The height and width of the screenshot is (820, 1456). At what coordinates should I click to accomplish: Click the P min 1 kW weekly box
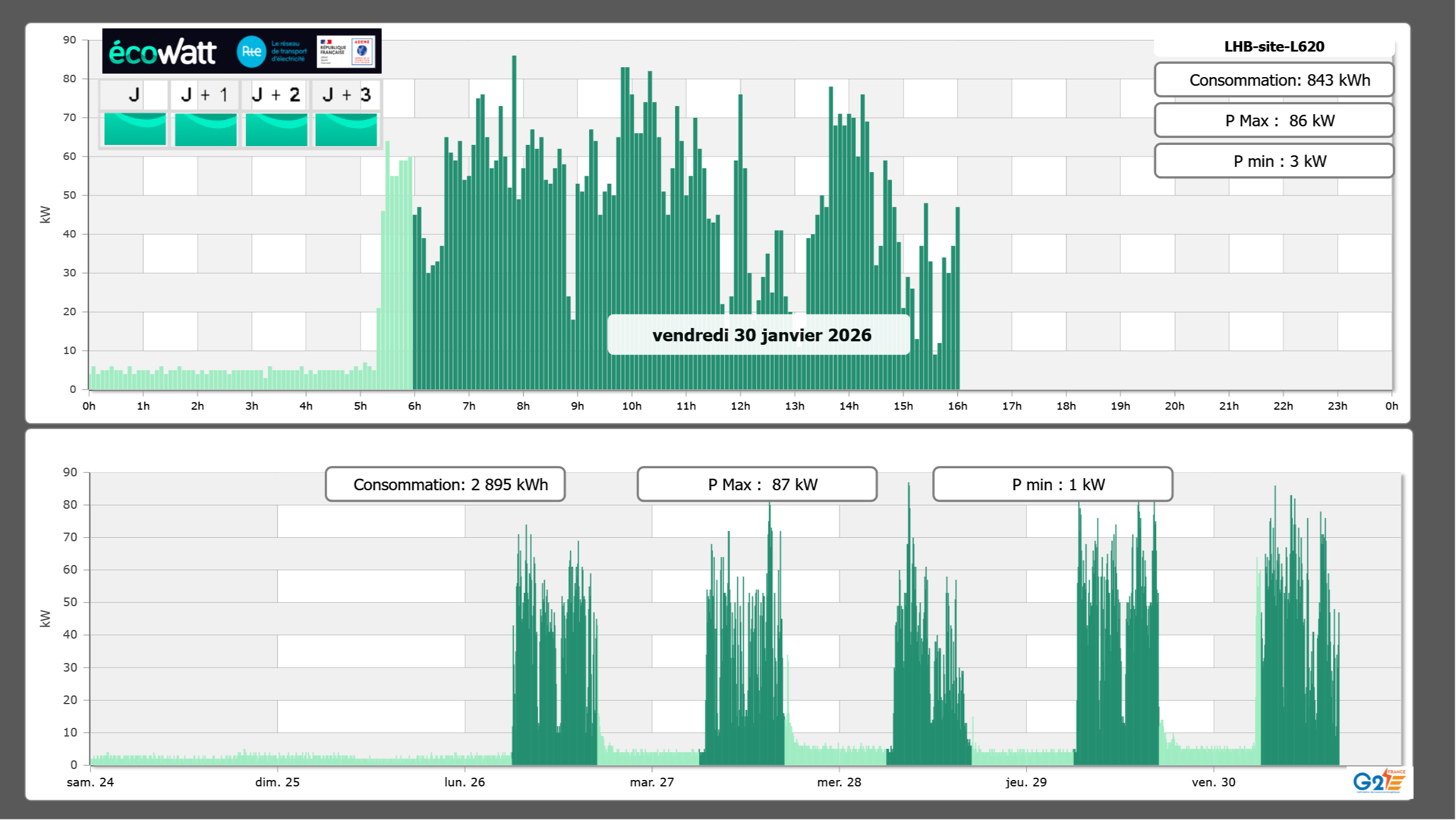pos(1052,484)
